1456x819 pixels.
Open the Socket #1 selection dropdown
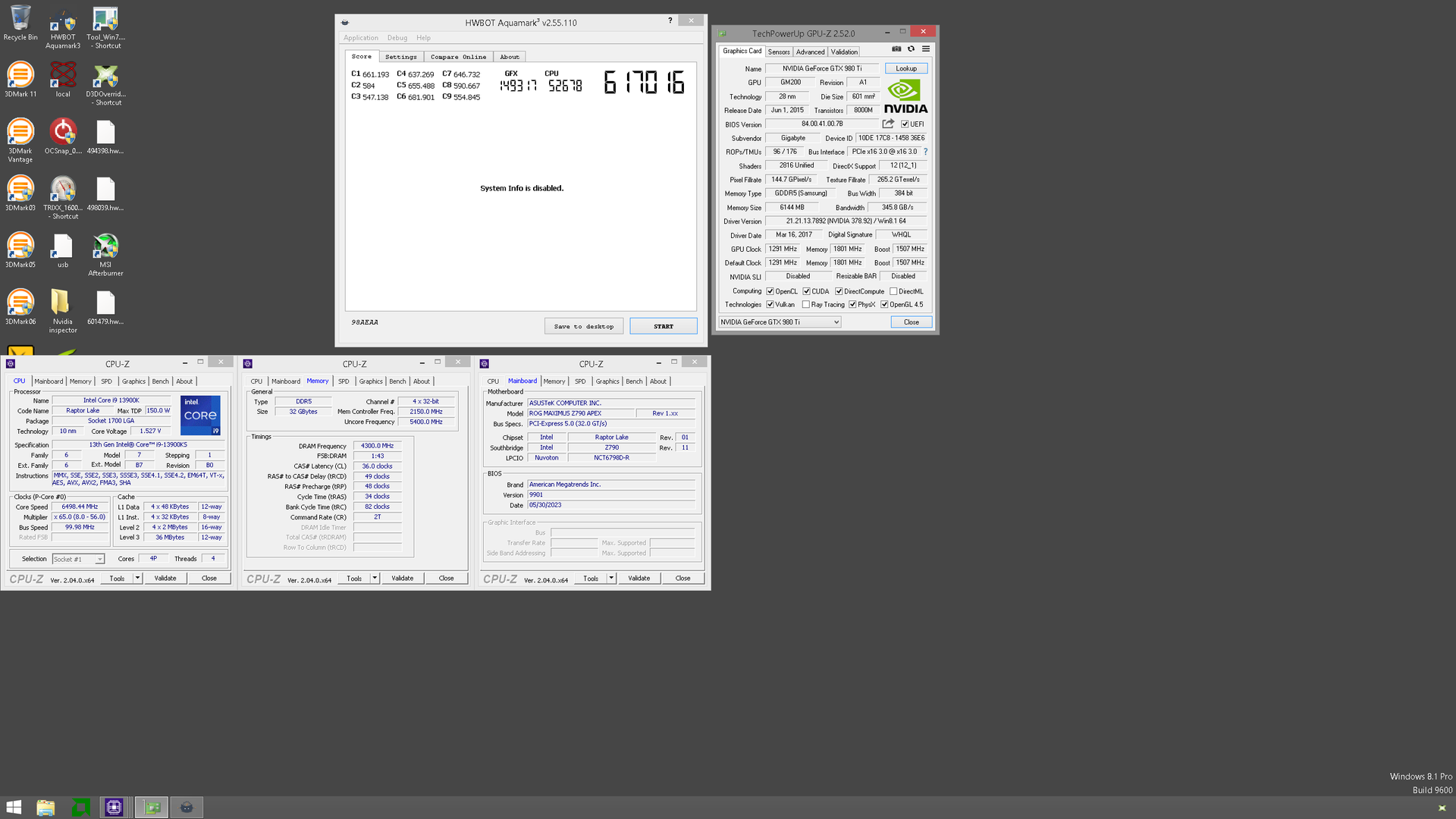[78, 559]
